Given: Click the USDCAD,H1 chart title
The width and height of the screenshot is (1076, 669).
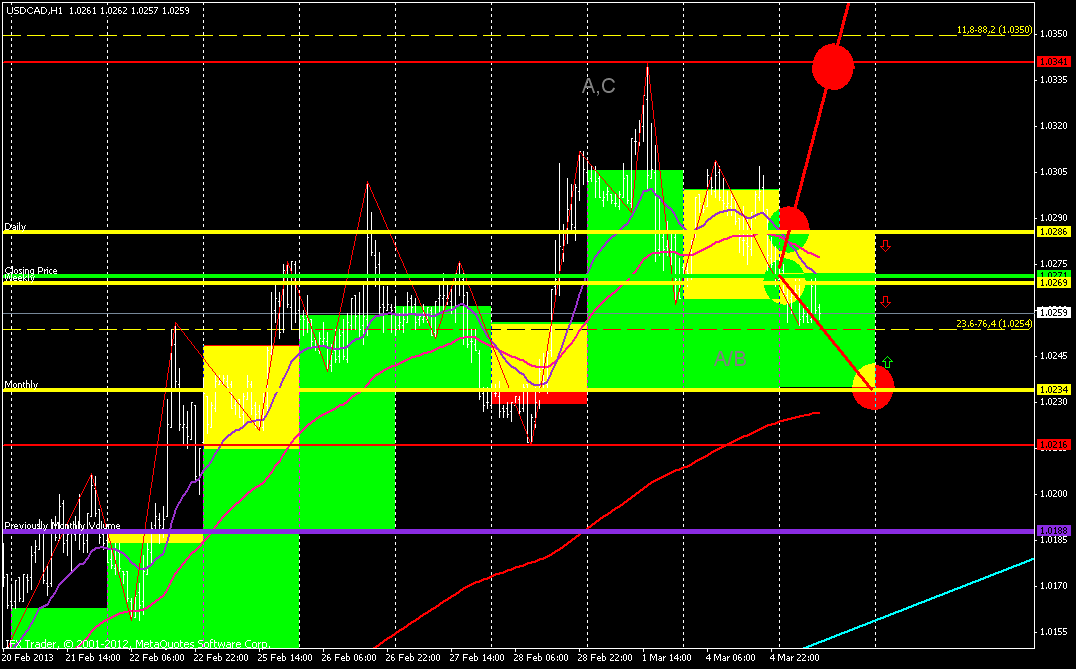Looking at the screenshot, I should (x=34, y=10).
